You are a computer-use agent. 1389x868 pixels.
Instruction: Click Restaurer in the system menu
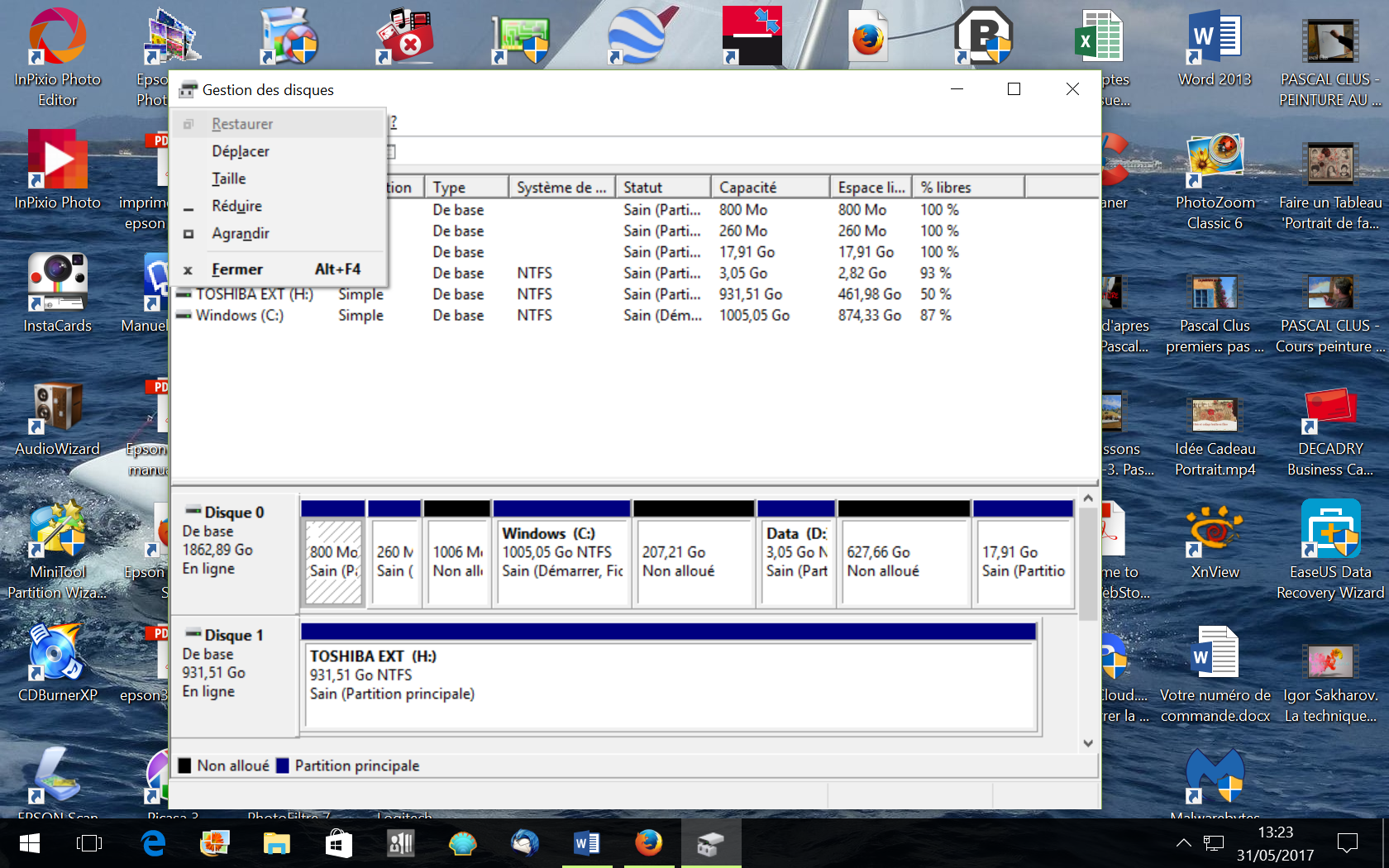click(x=279, y=124)
